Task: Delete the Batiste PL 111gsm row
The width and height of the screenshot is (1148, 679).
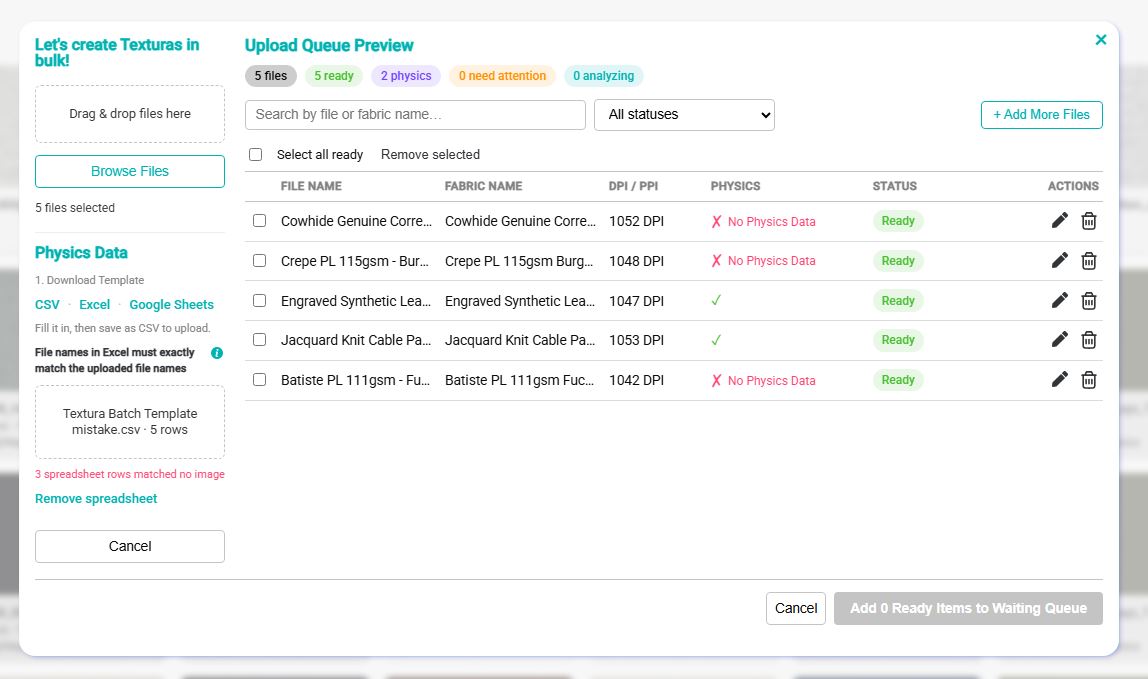Action: click(1089, 379)
